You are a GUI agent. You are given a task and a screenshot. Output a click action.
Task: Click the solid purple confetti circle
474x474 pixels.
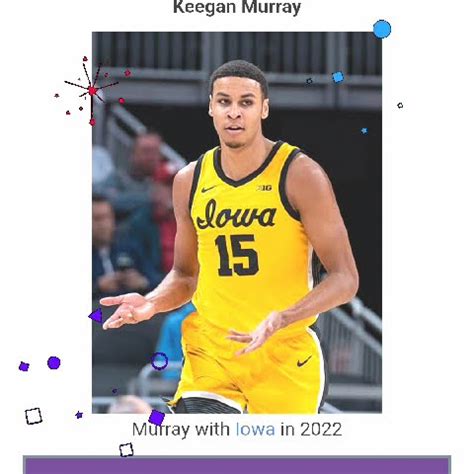tap(54, 363)
